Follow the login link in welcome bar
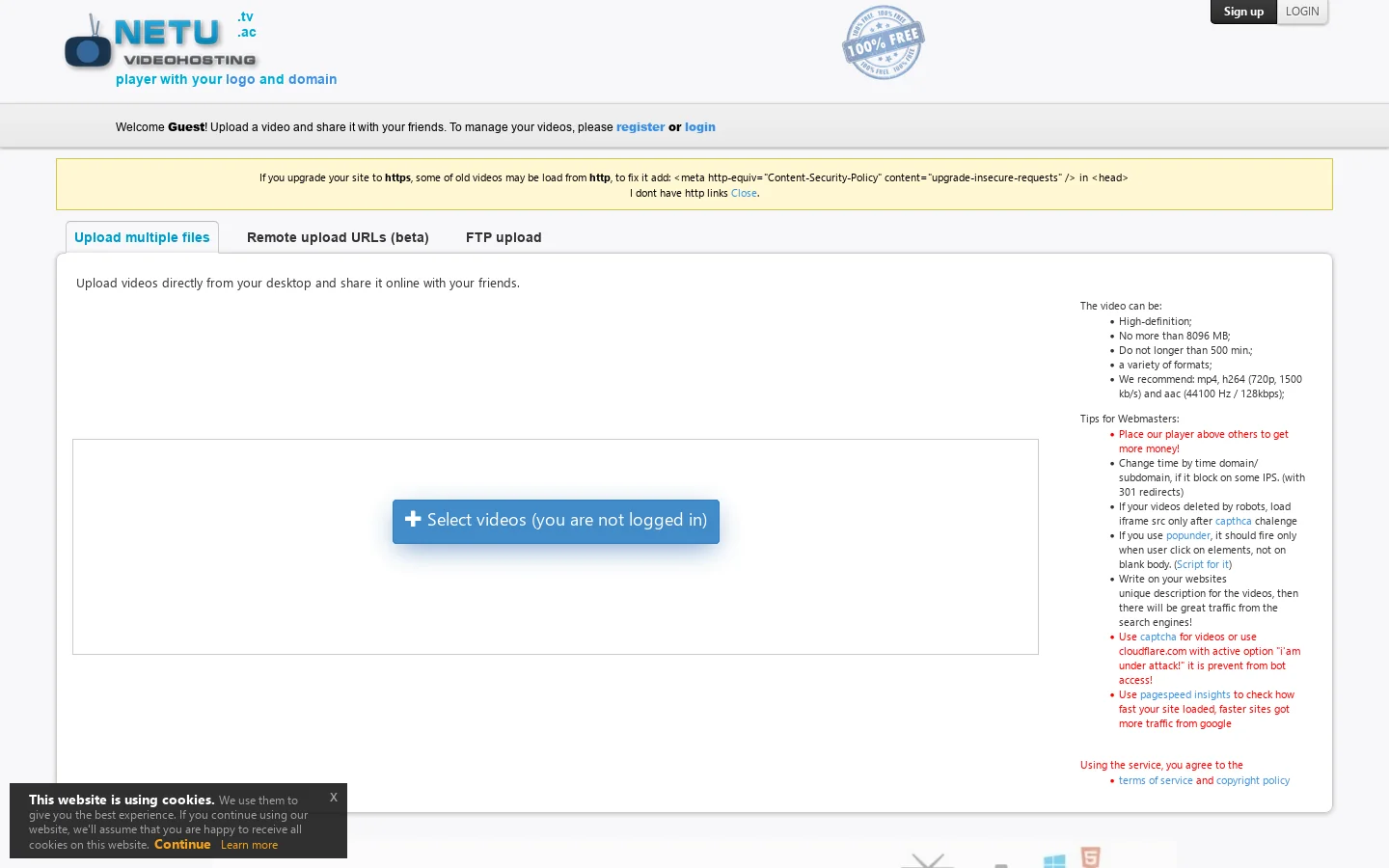Image resolution: width=1389 pixels, height=868 pixels. coord(700,127)
